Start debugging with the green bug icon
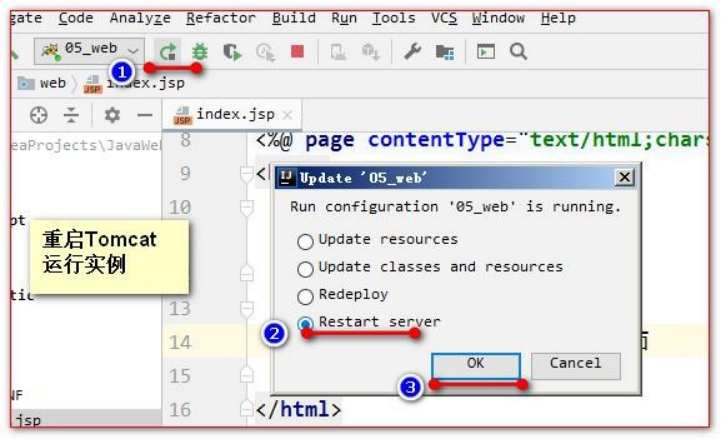 click(200, 51)
